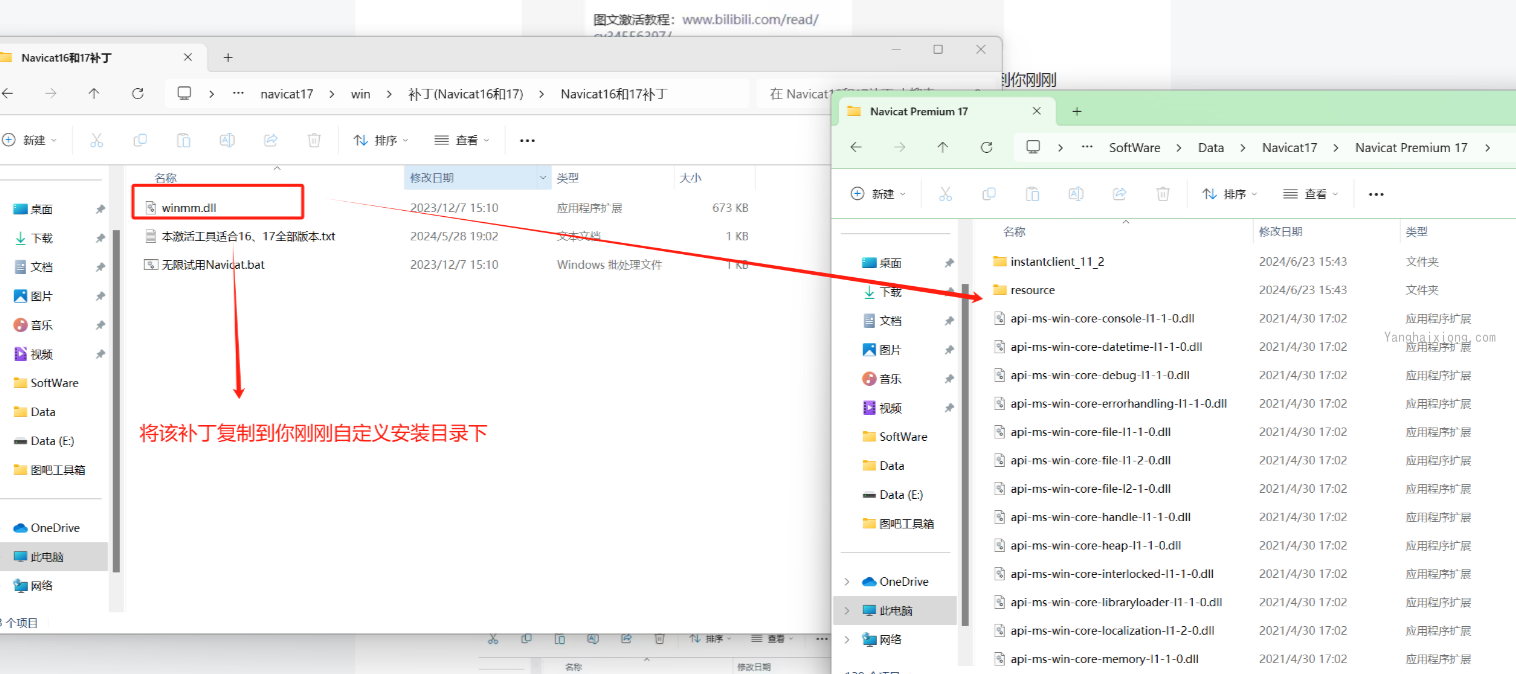Click win breadcrumb in left window address bar
The height and width of the screenshot is (674, 1516).
tap(360, 94)
